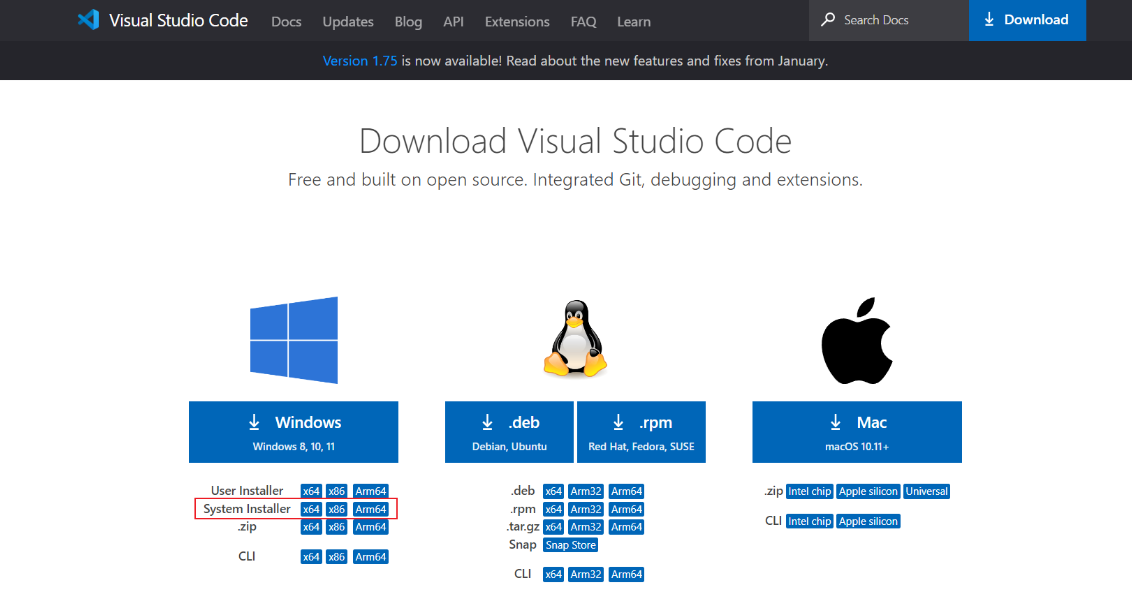This screenshot has height=591, width=1132.
Task: Download Windows .zip x86
Action: click(336, 527)
